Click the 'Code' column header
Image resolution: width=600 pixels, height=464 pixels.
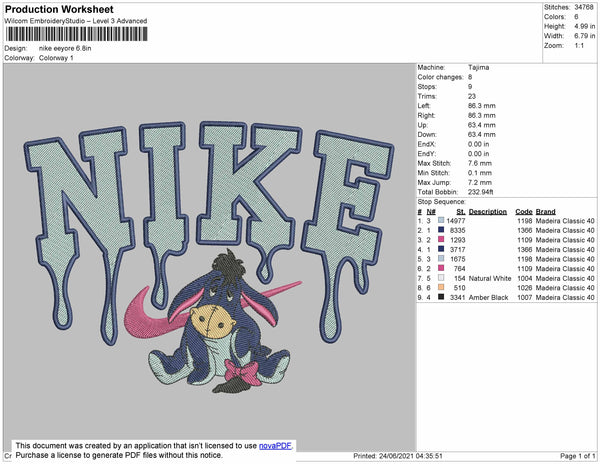[524, 212]
